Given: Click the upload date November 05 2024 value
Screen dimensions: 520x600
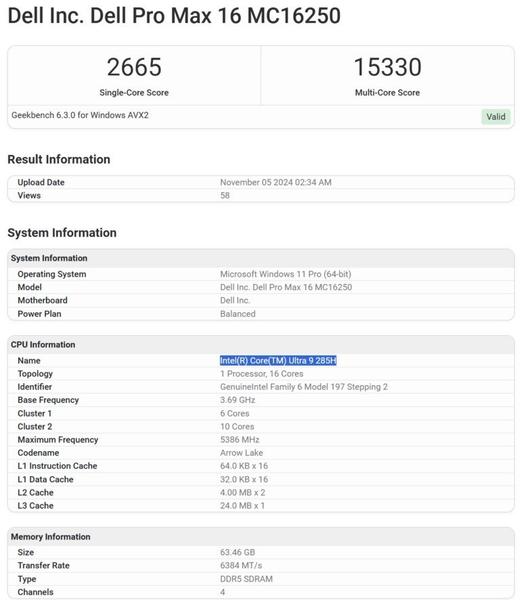Looking at the screenshot, I should pyautogui.click(x=275, y=183).
